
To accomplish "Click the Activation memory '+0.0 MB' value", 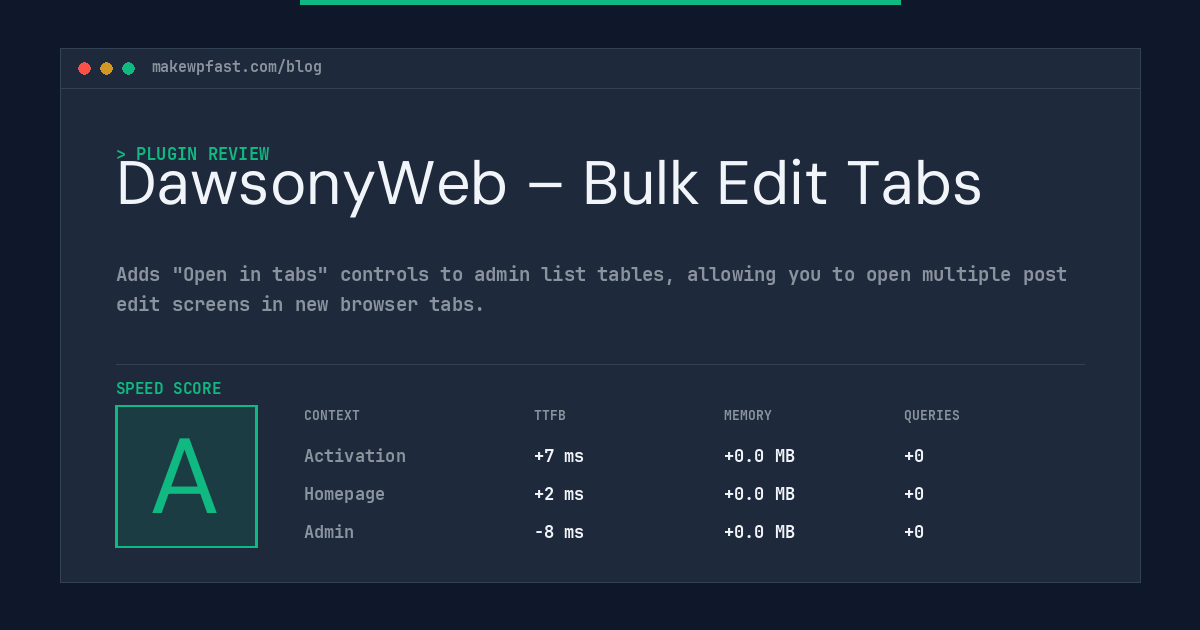I will (x=759, y=456).
